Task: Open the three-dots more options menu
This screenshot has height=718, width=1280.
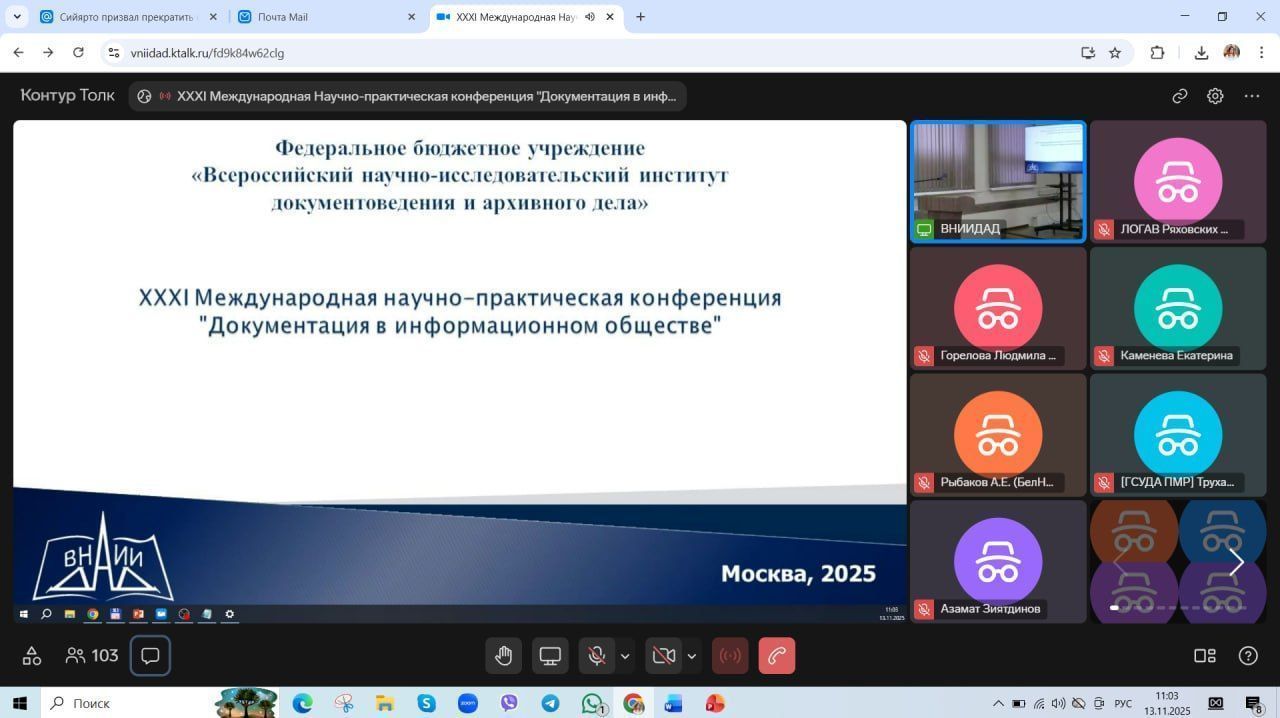Action: point(1252,96)
